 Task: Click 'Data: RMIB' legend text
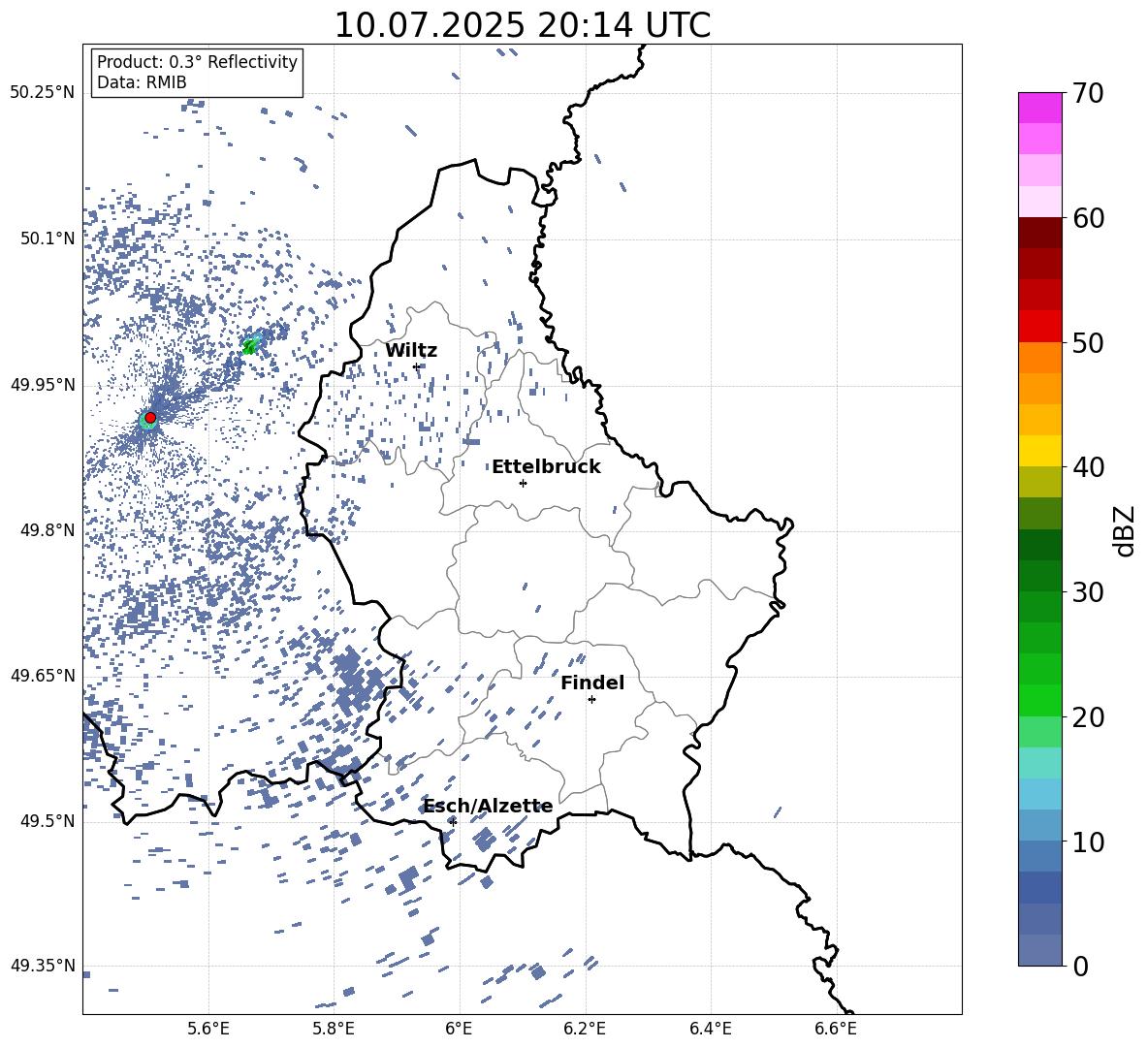coord(142,82)
